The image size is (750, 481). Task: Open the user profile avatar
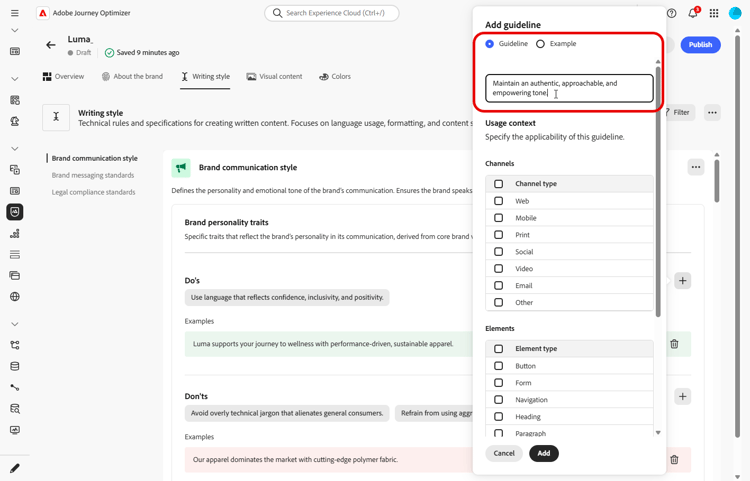(735, 13)
